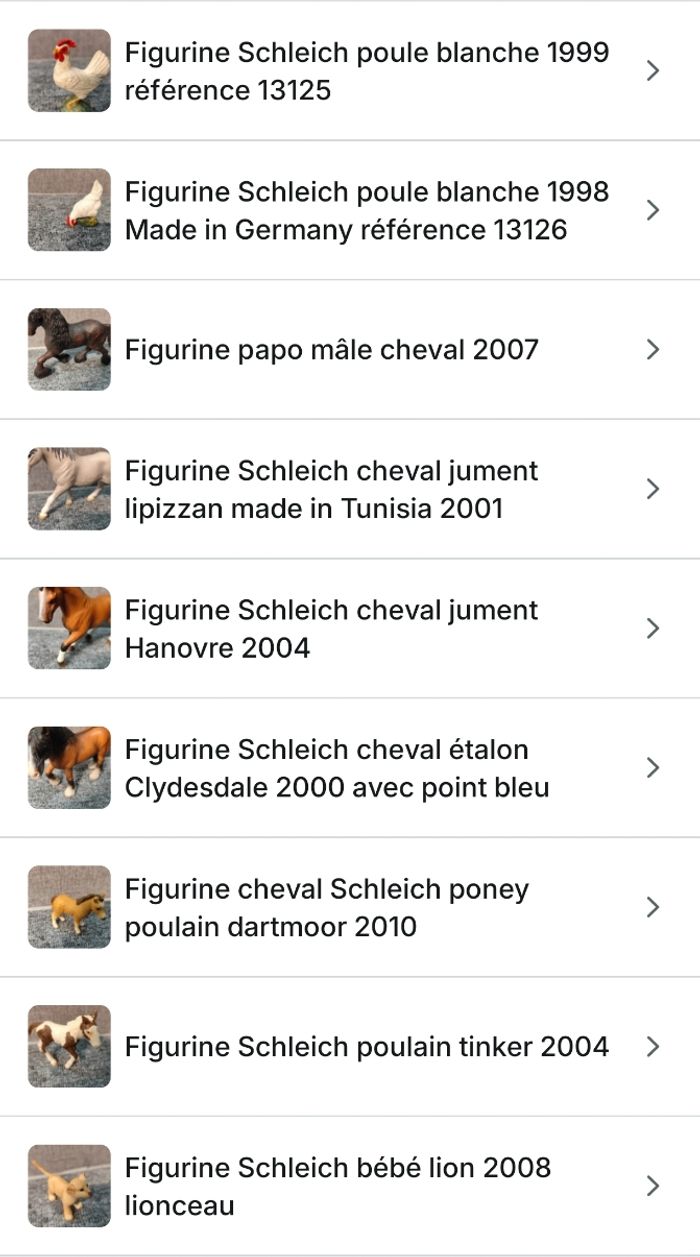The width and height of the screenshot is (700, 1257).
Task: Click the white hen 13126 thumbnail image
Action: 69,209
